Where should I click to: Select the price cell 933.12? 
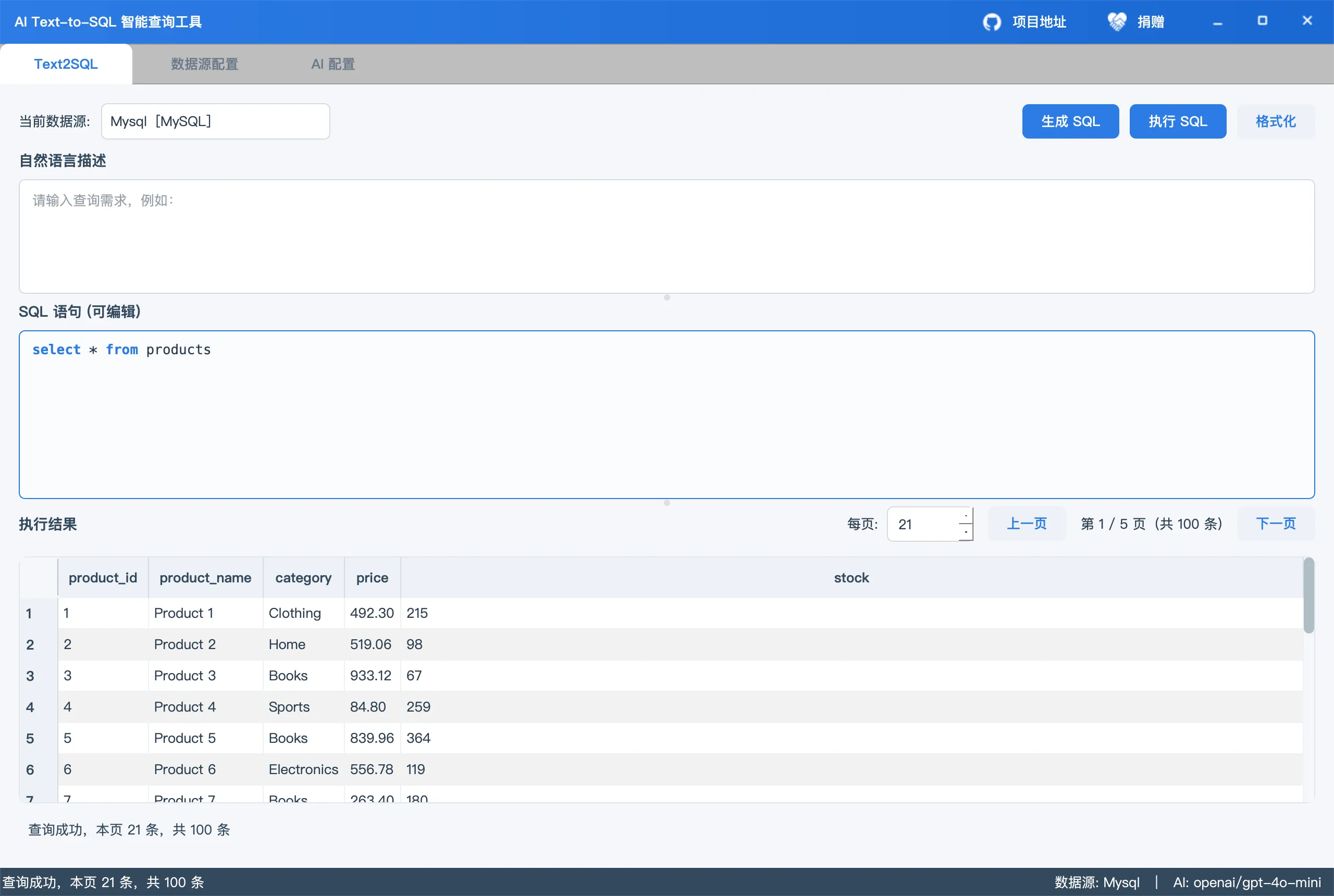(x=372, y=676)
